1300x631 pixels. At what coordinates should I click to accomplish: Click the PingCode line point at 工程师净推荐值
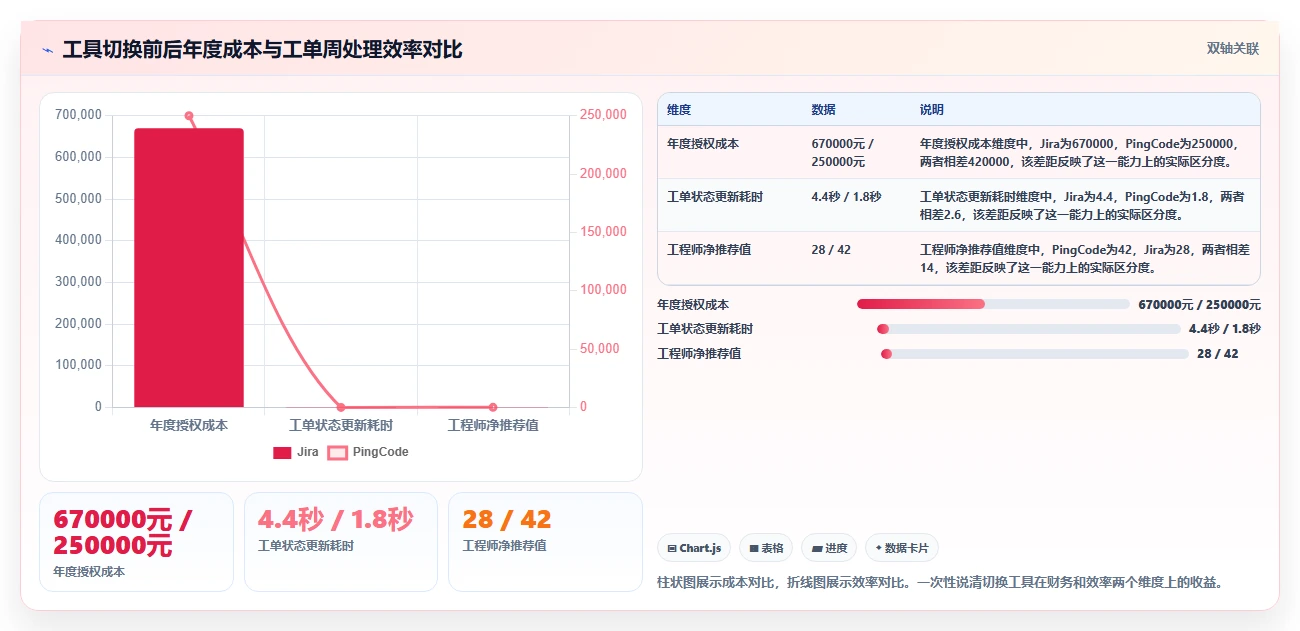pos(493,407)
